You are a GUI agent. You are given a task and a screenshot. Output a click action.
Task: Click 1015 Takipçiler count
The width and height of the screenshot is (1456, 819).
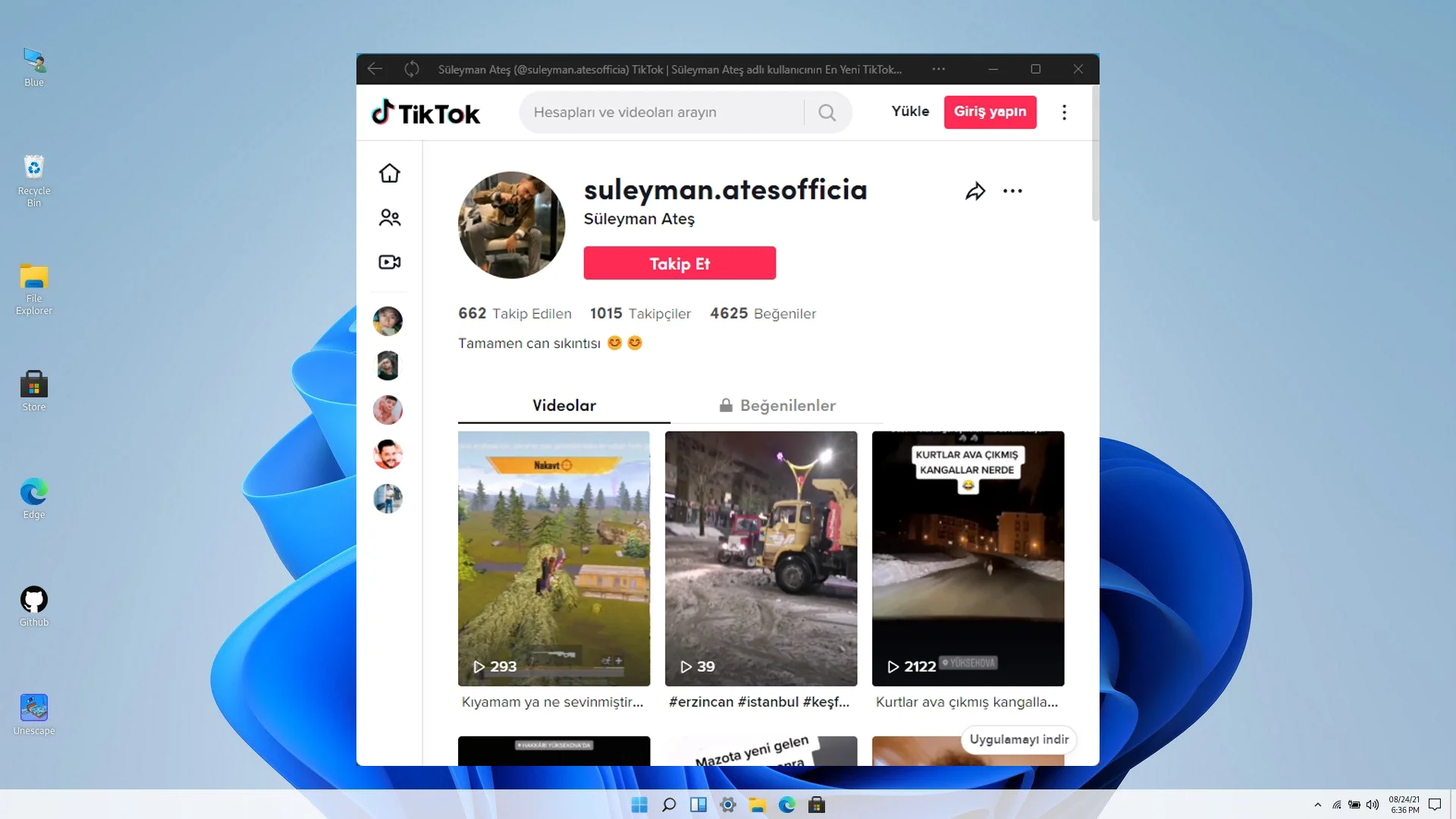641,313
